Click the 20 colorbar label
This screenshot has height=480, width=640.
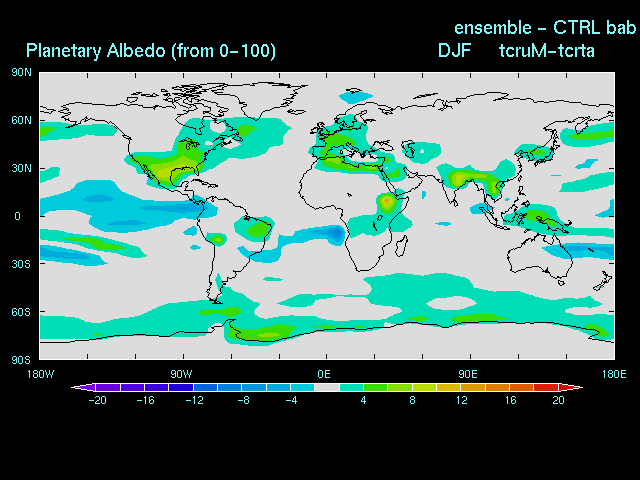pyautogui.click(x=558, y=400)
